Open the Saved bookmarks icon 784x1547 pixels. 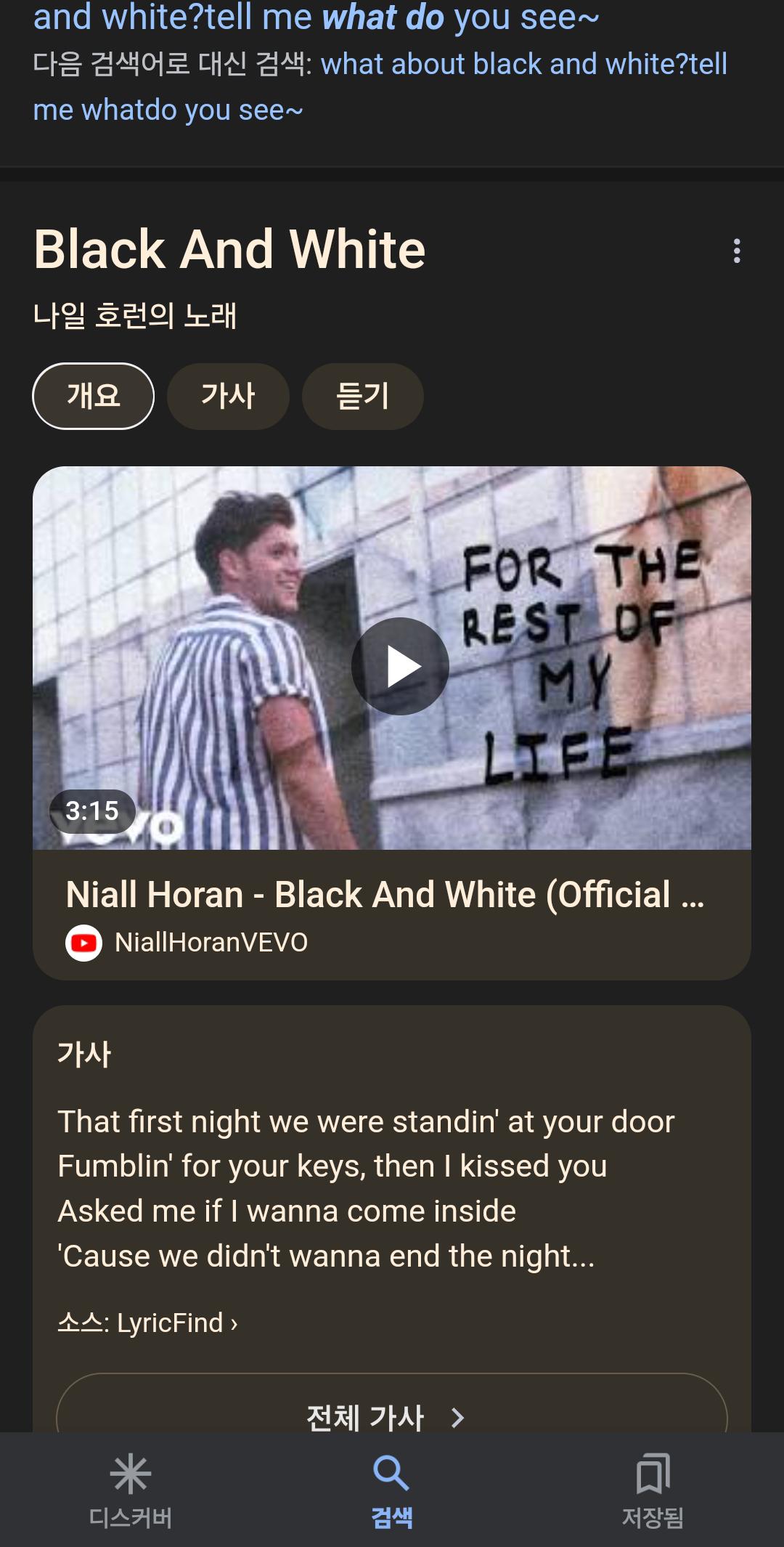(x=653, y=1473)
